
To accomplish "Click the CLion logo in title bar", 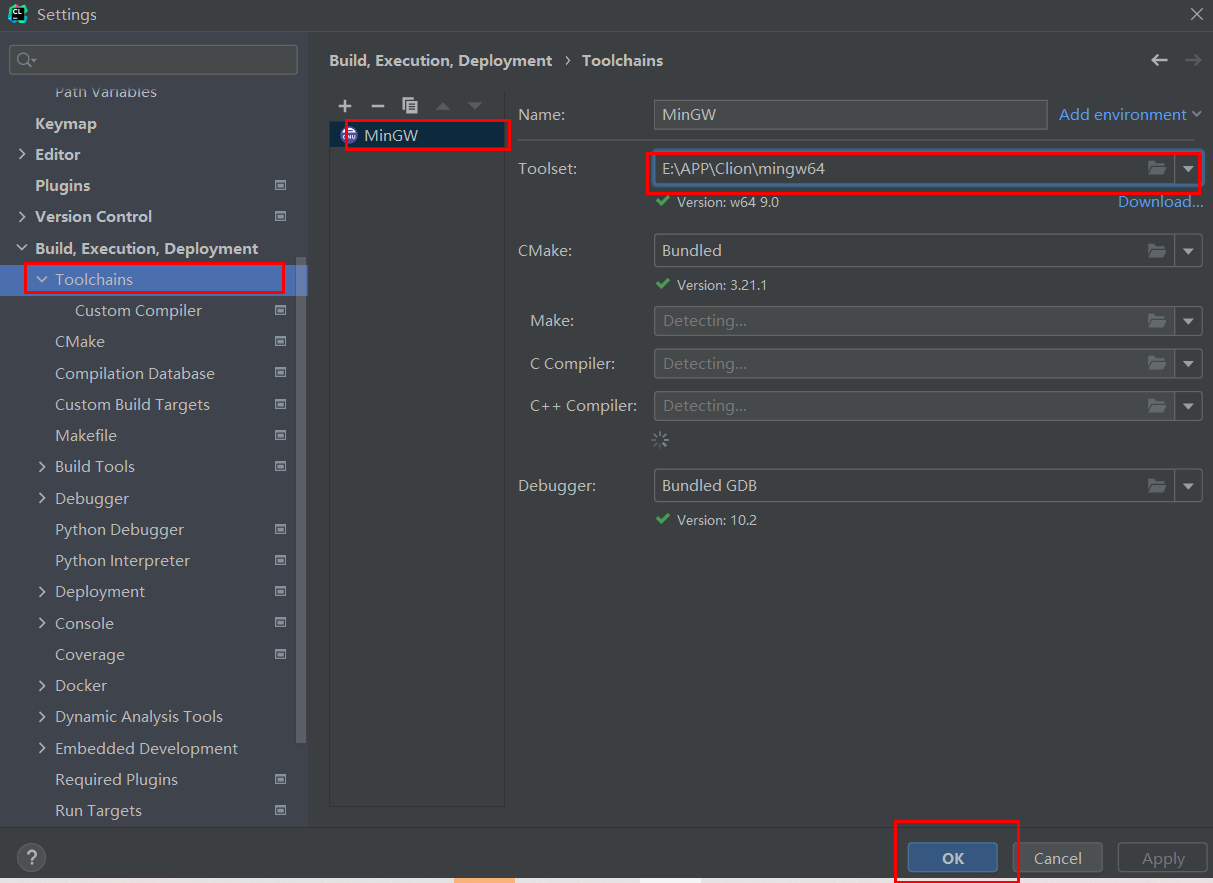I will pyautogui.click(x=17, y=14).
